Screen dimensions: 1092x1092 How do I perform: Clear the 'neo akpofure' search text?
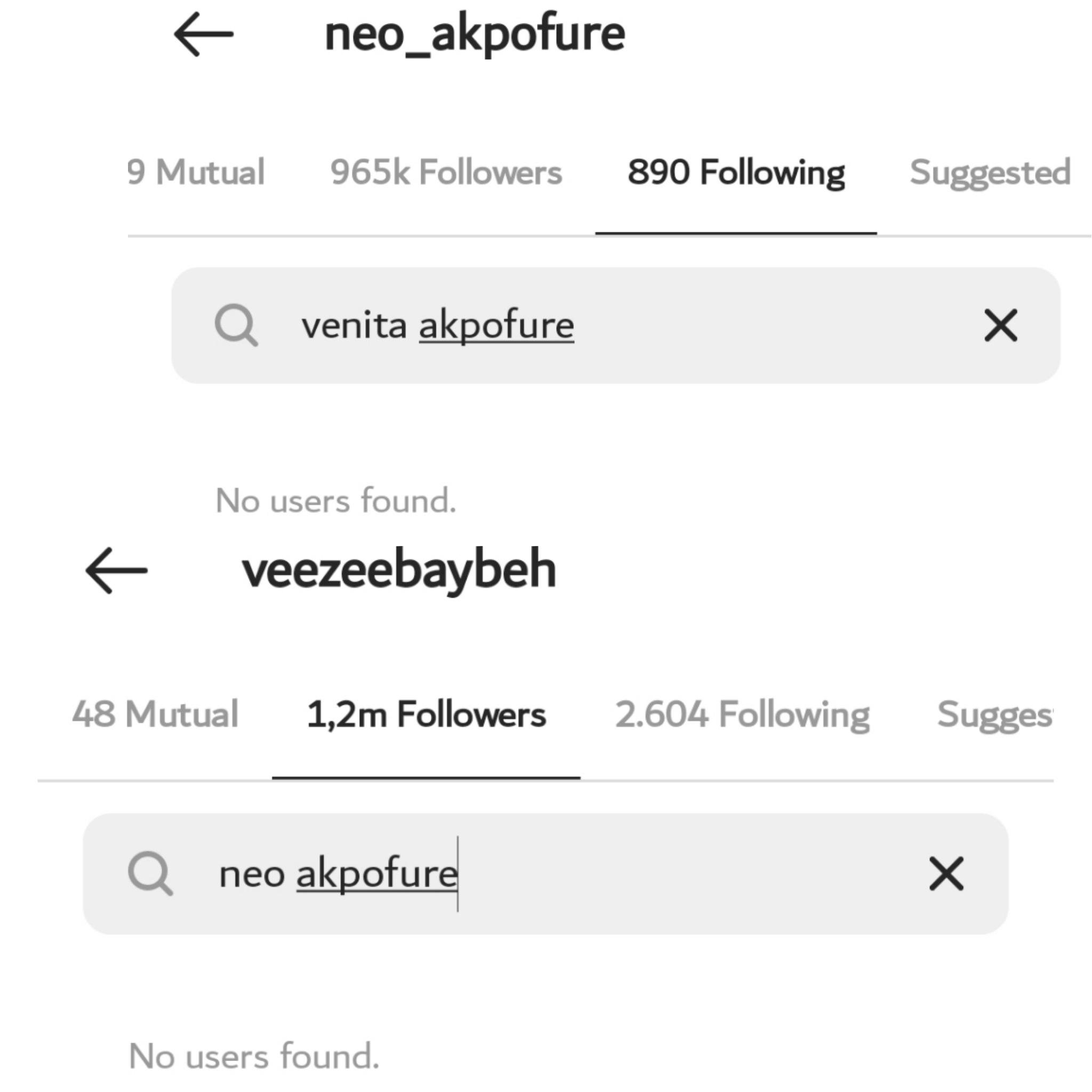tap(946, 873)
